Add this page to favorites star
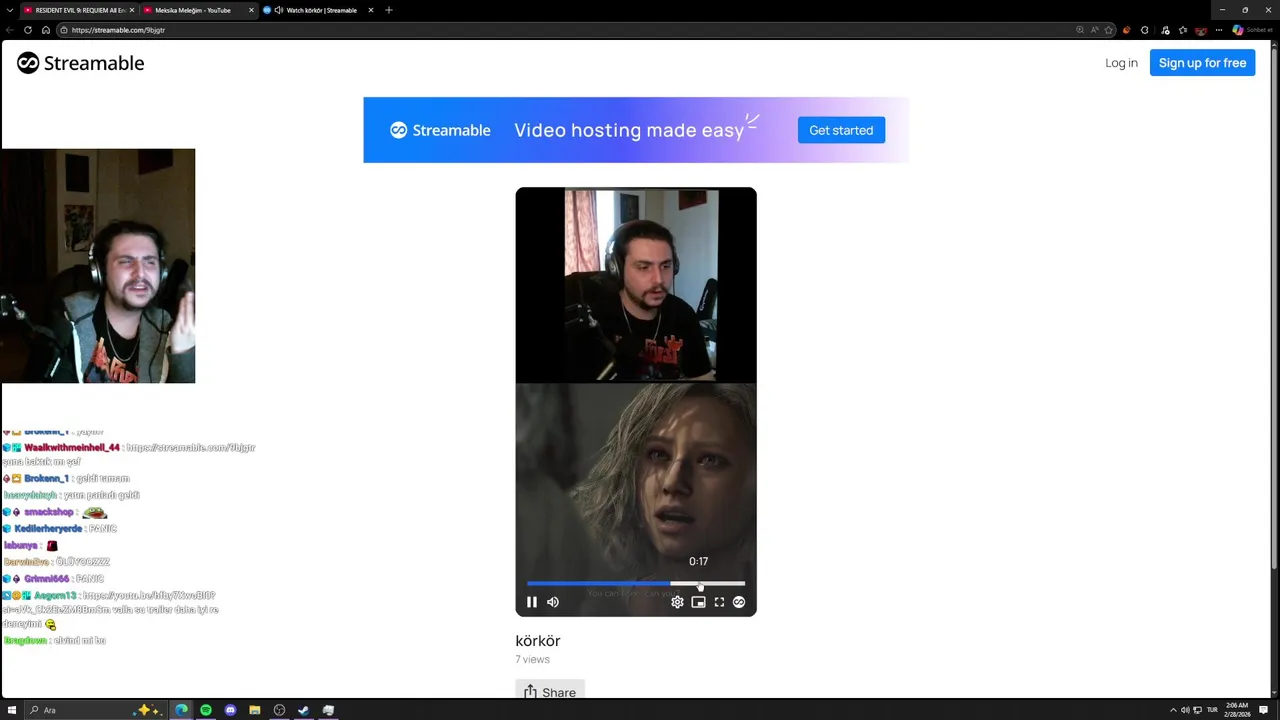This screenshot has height=720, width=1280. [x=1108, y=30]
